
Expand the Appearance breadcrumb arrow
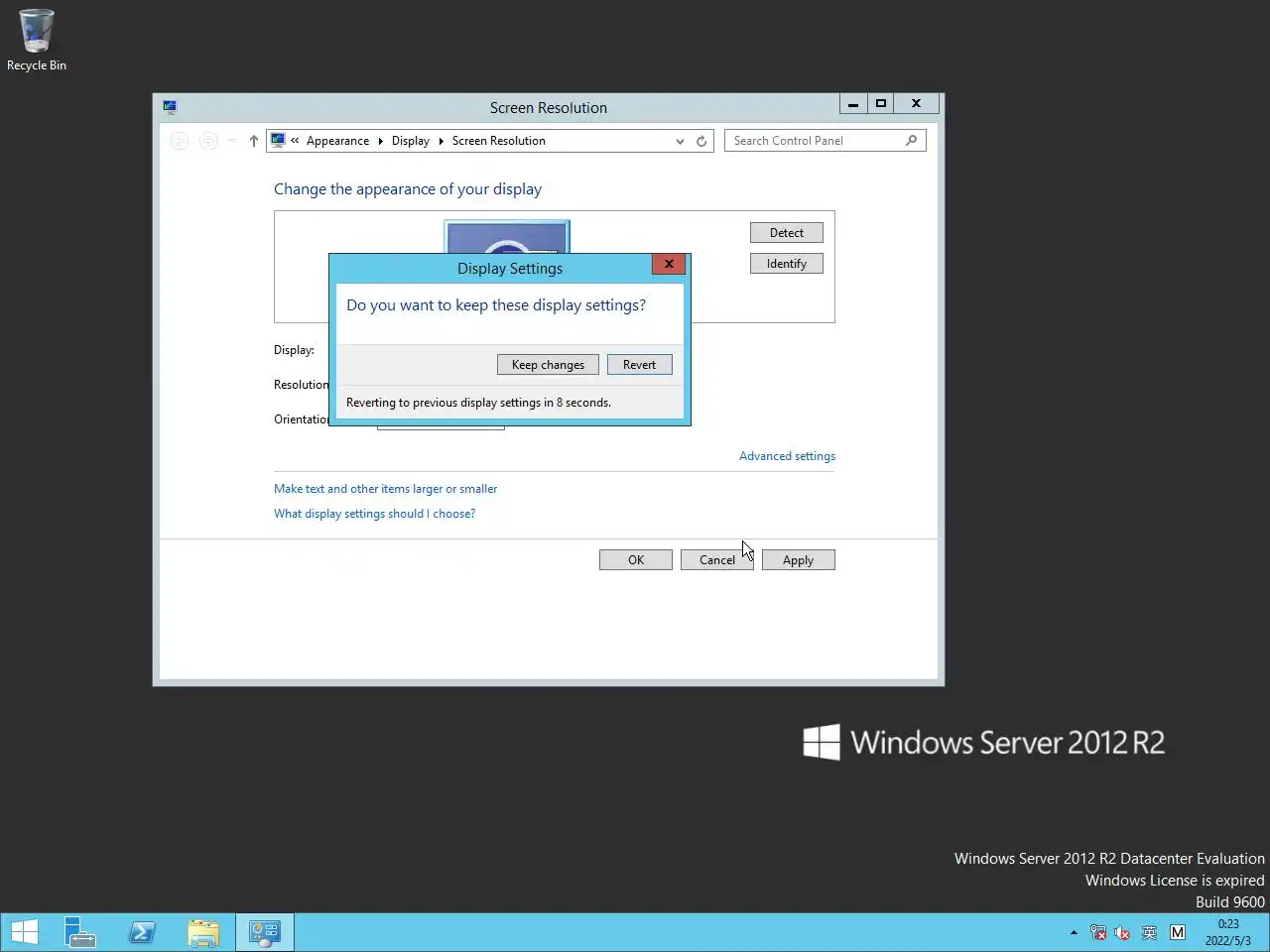click(x=381, y=141)
